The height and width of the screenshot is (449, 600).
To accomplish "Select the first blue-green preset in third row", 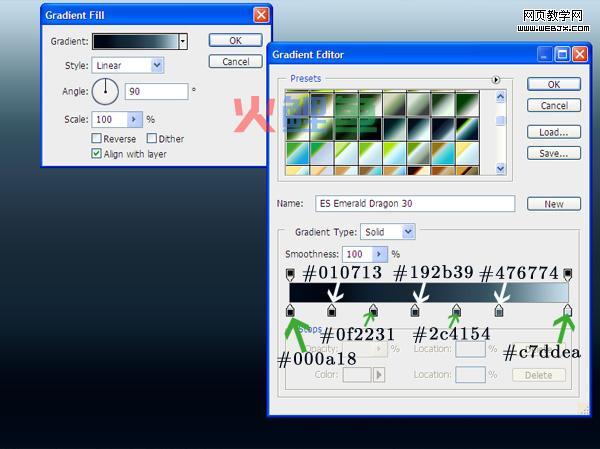I will pos(297,153).
